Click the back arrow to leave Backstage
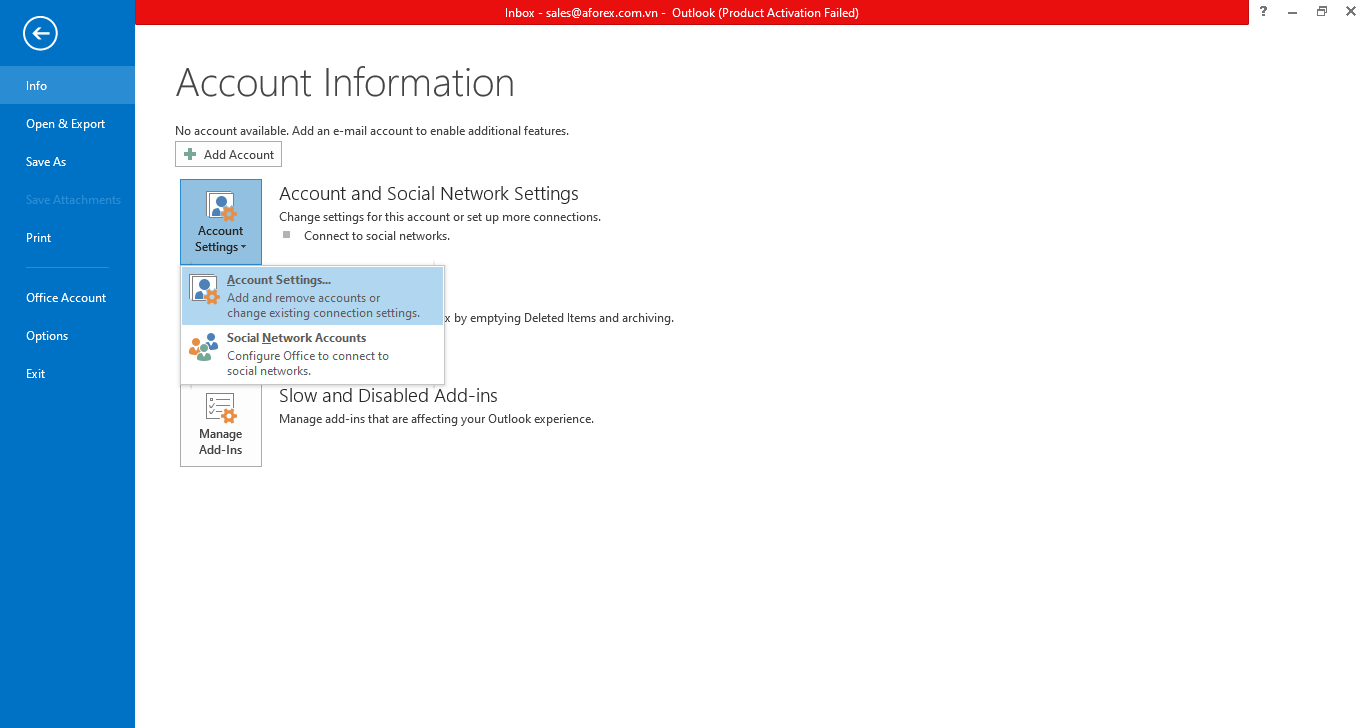This screenshot has width=1366, height=728. click(x=41, y=34)
